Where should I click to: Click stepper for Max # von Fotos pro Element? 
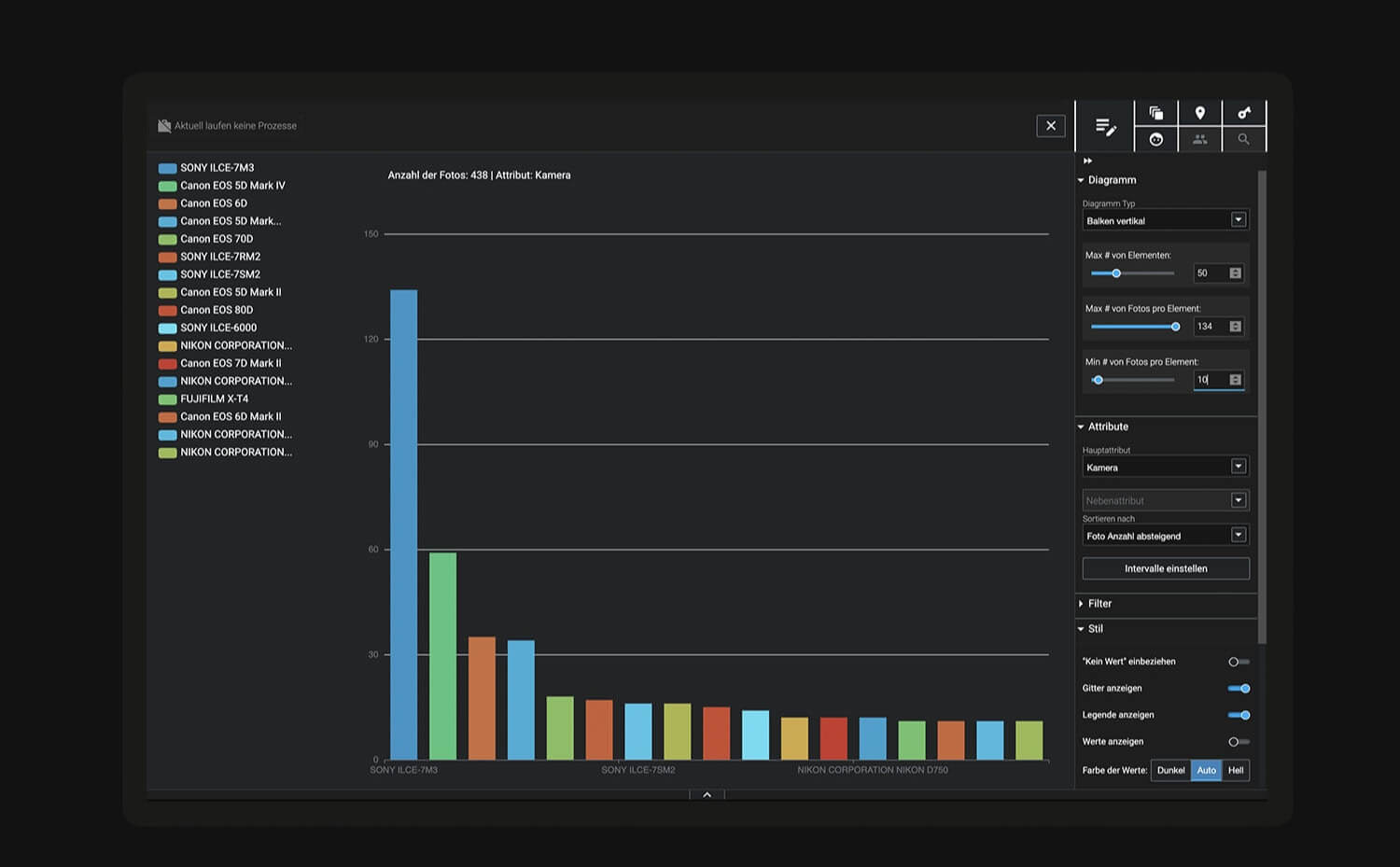coord(1236,327)
